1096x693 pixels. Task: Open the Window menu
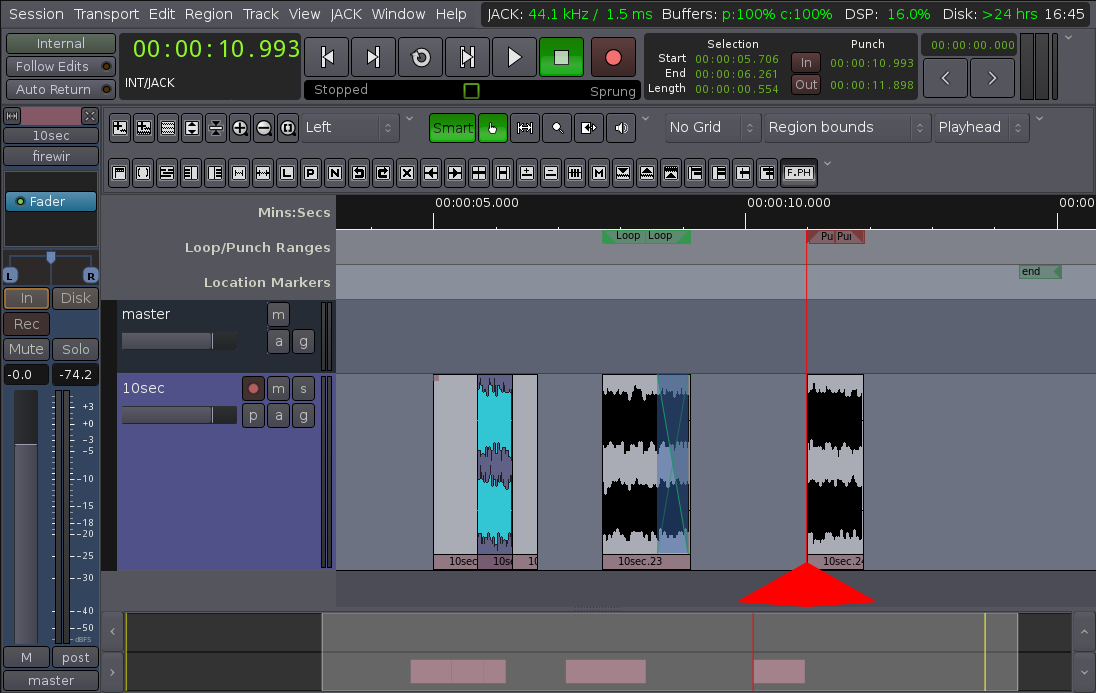click(x=398, y=14)
